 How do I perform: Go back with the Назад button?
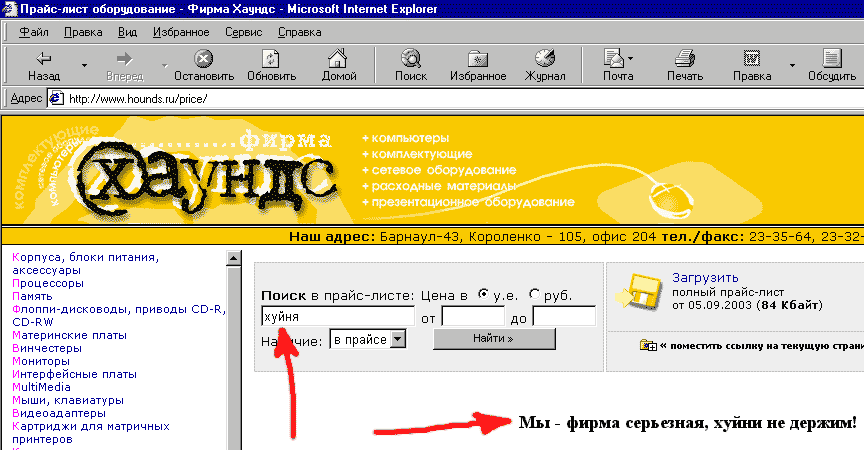click(x=44, y=66)
